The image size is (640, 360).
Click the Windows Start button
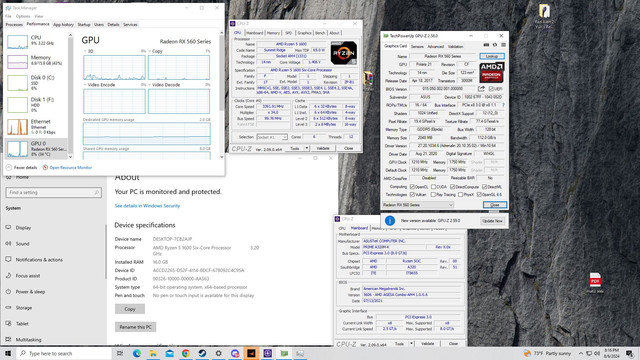pos(8,353)
